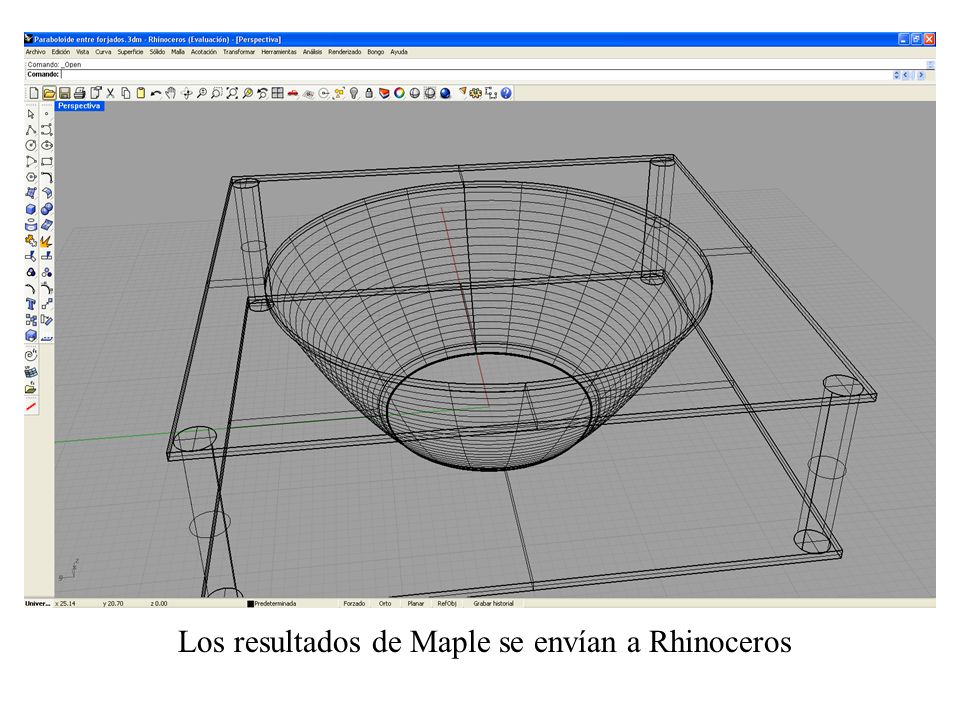
Task: Open the Bongo menu
Action: pos(376,52)
